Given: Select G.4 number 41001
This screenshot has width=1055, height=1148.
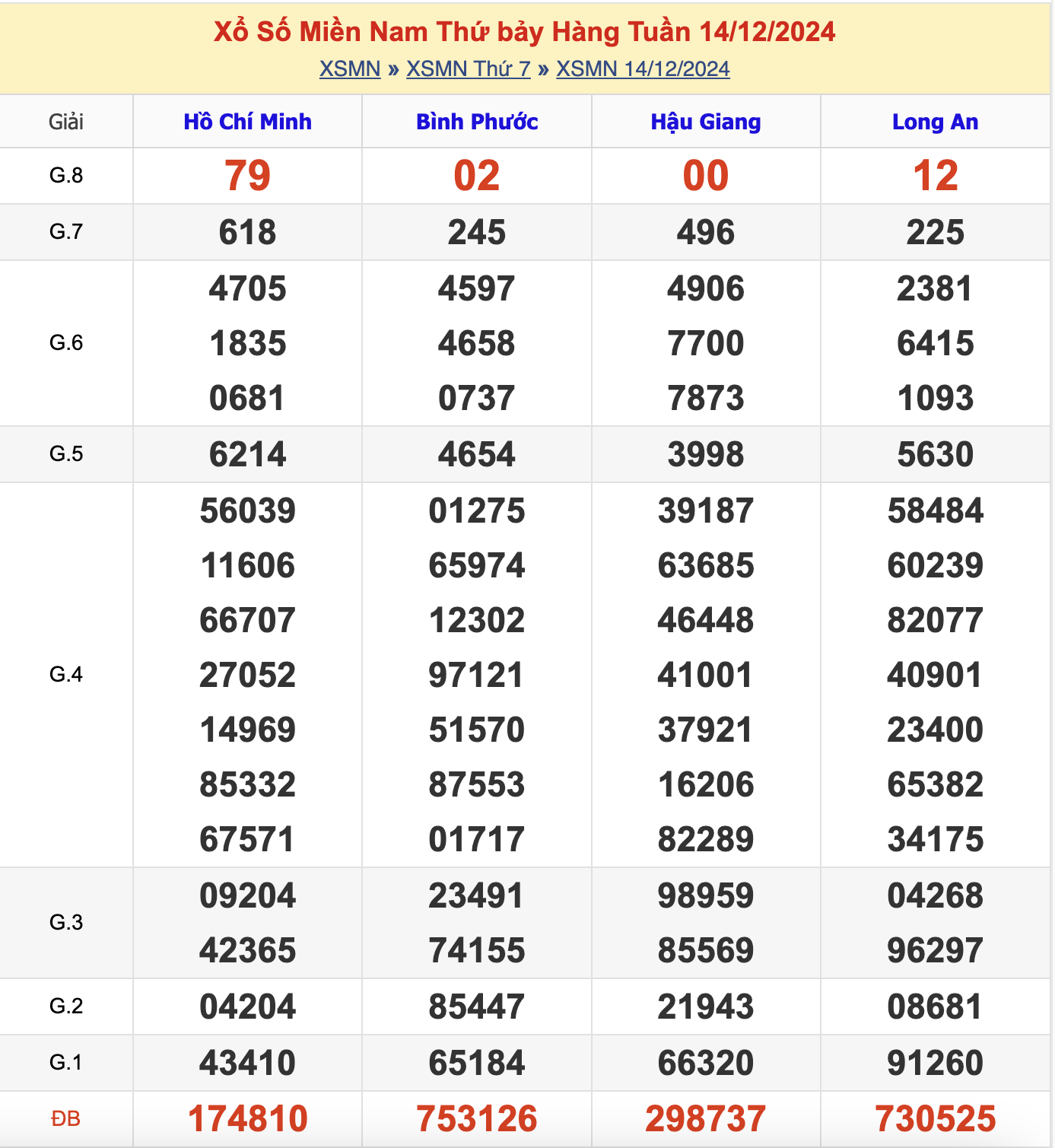Looking at the screenshot, I should pyautogui.click(x=706, y=675).
